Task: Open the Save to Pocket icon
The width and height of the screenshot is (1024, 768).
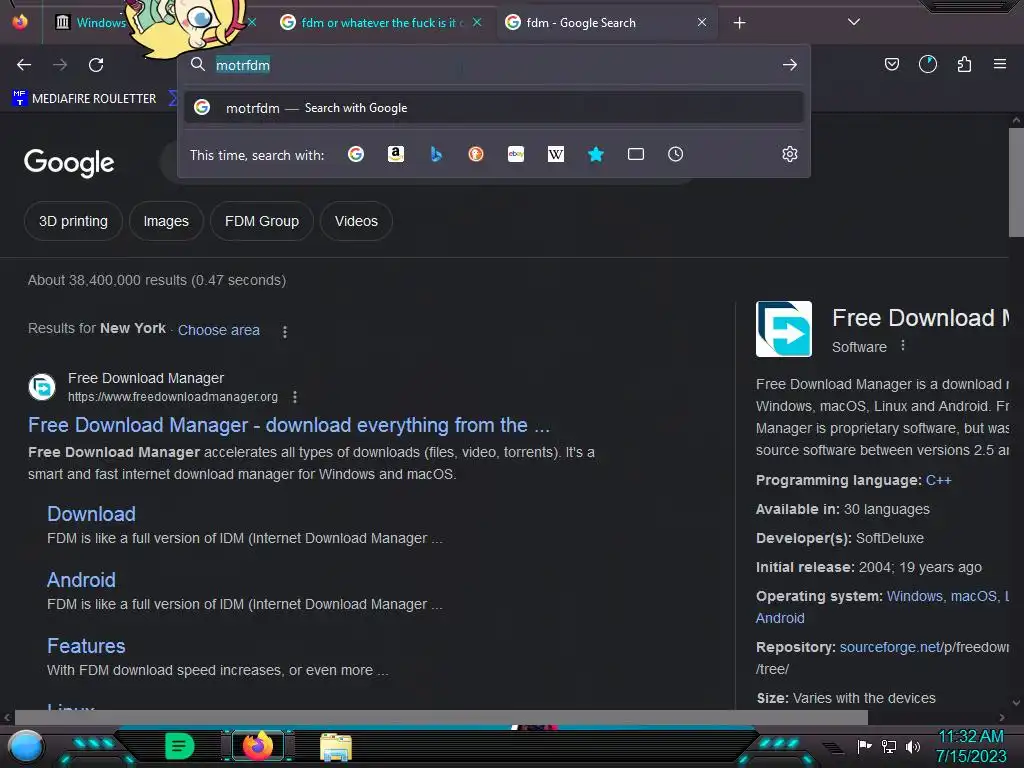Action: [891, 64]
